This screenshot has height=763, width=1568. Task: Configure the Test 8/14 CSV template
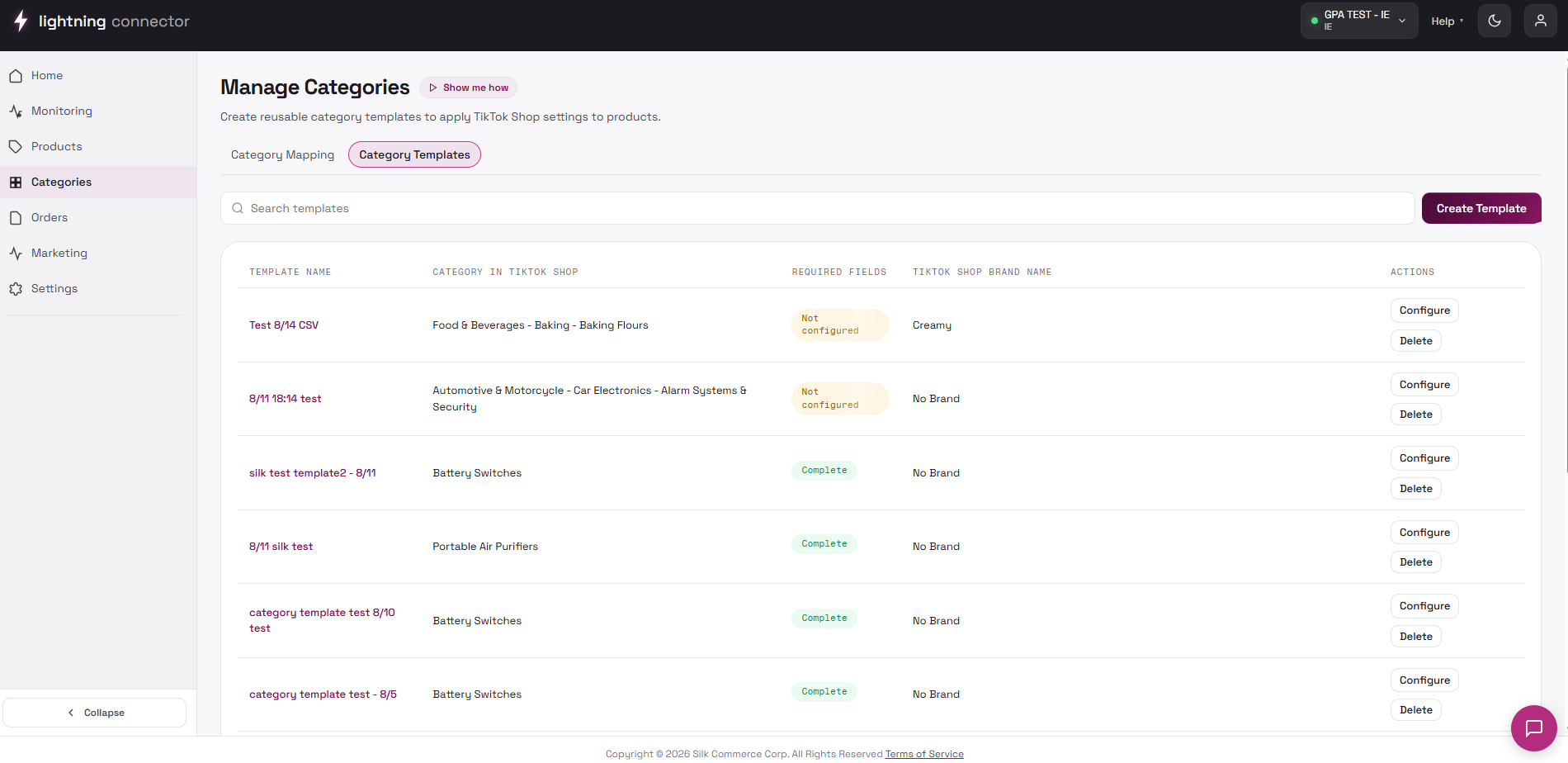click(1424, 310)
